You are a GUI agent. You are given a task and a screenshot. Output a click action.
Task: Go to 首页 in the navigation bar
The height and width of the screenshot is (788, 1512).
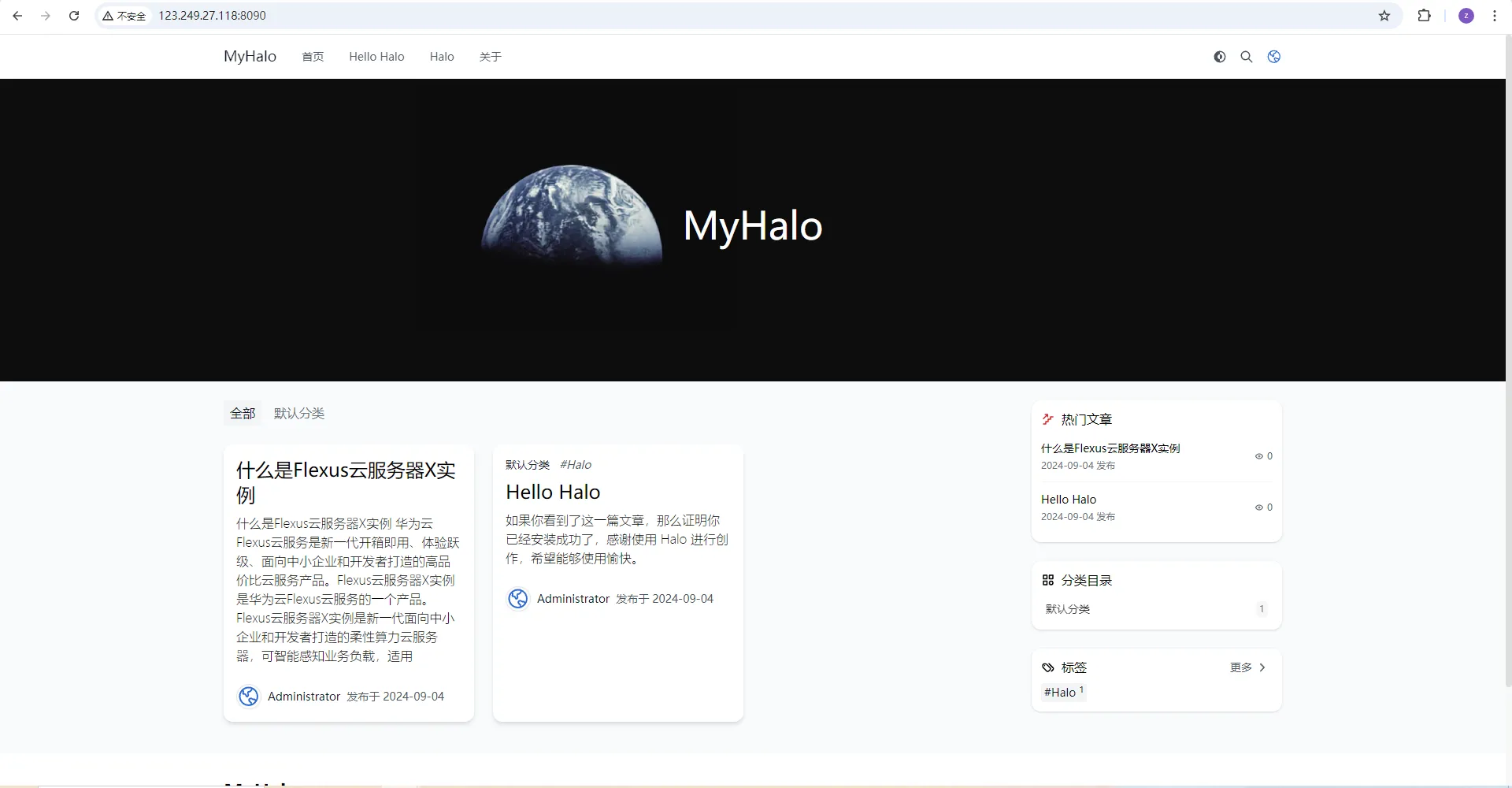[313, 57]
